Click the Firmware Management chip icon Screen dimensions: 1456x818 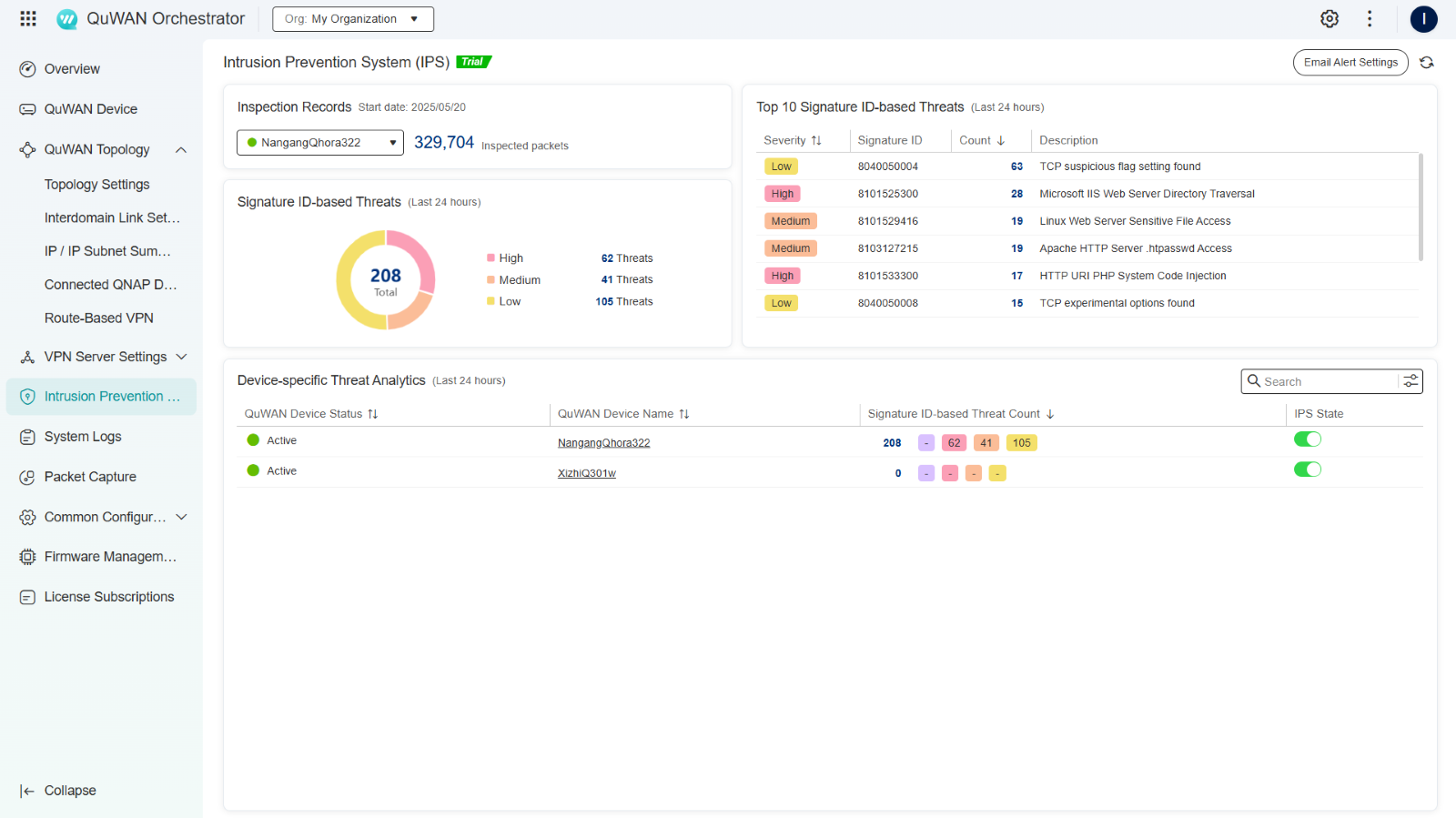click(28, 557)
